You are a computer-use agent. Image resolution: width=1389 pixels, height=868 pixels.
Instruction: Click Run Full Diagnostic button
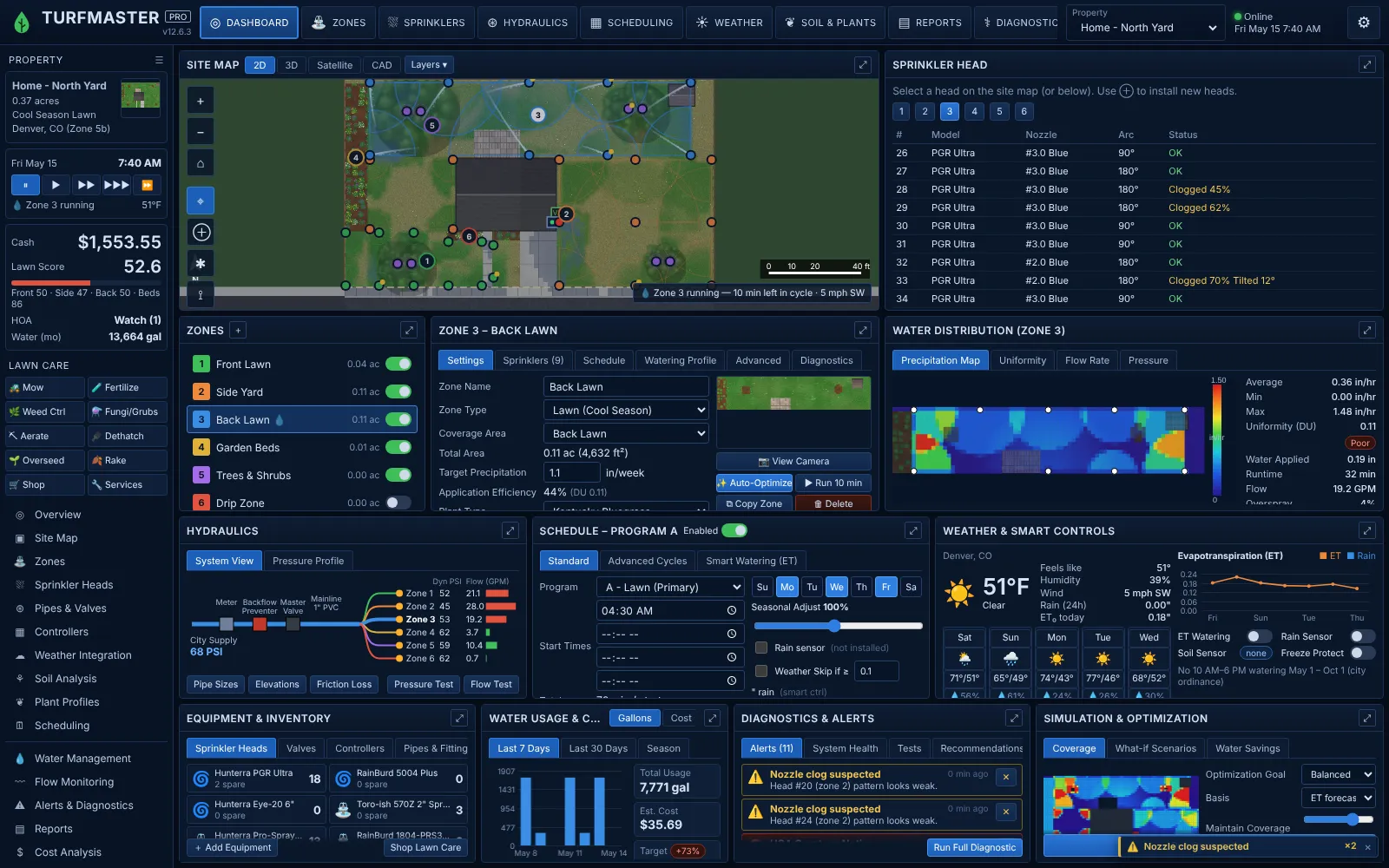point(974,847)
